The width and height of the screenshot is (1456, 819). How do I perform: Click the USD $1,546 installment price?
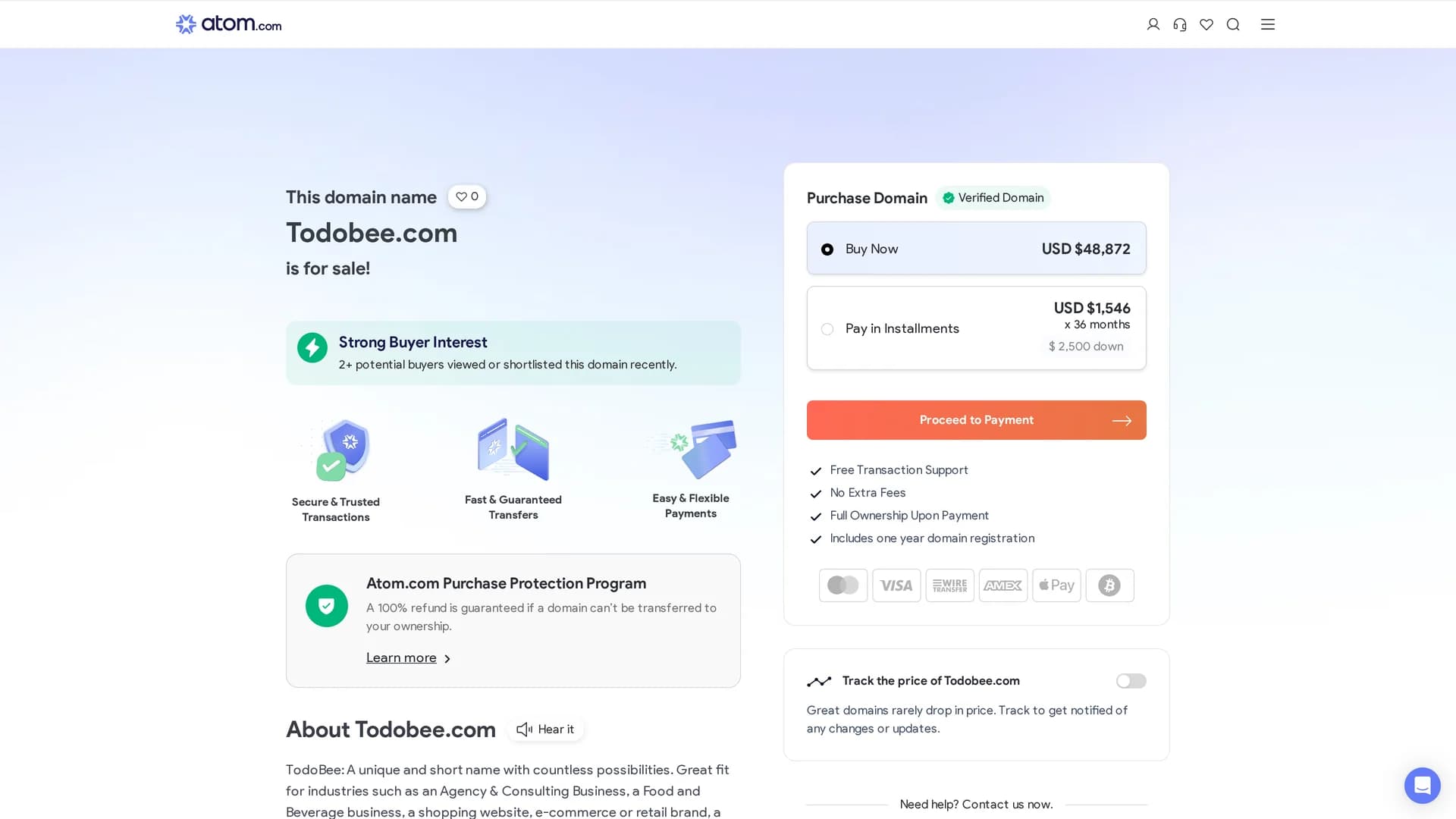pyautogui.click(x=1092, y=308)
